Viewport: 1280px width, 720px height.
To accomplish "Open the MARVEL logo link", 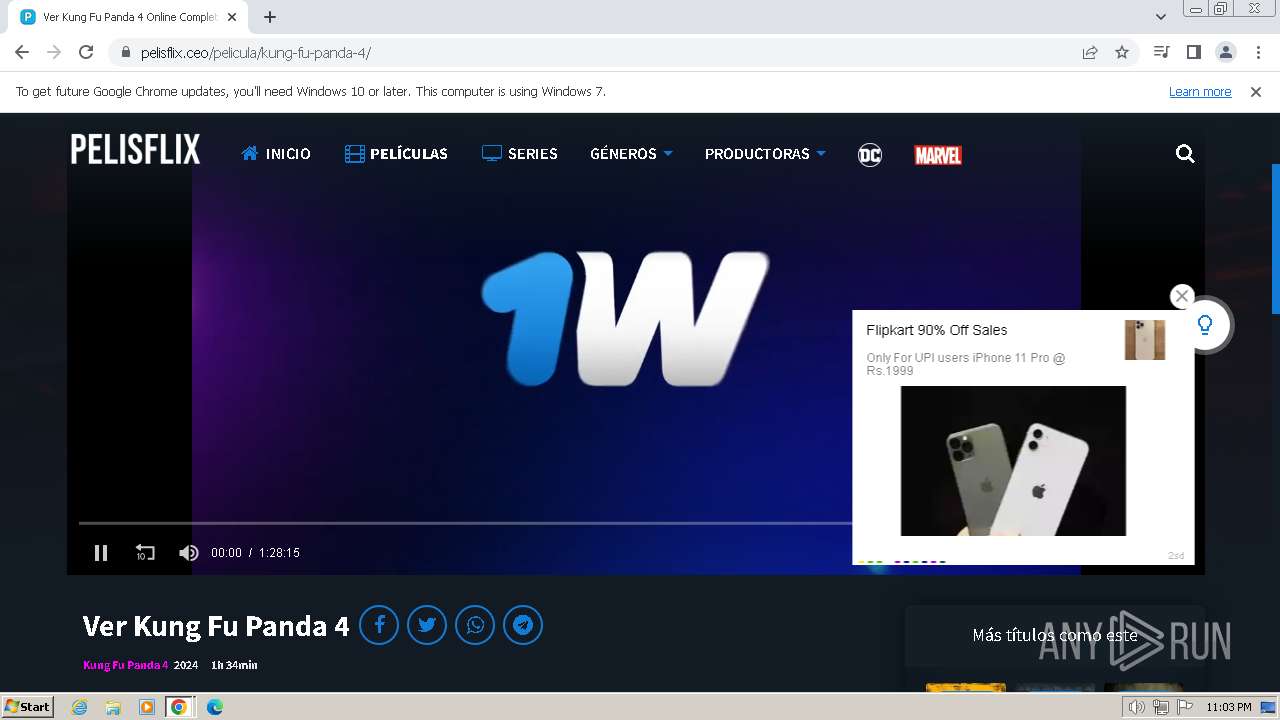I will coord(938,155).
